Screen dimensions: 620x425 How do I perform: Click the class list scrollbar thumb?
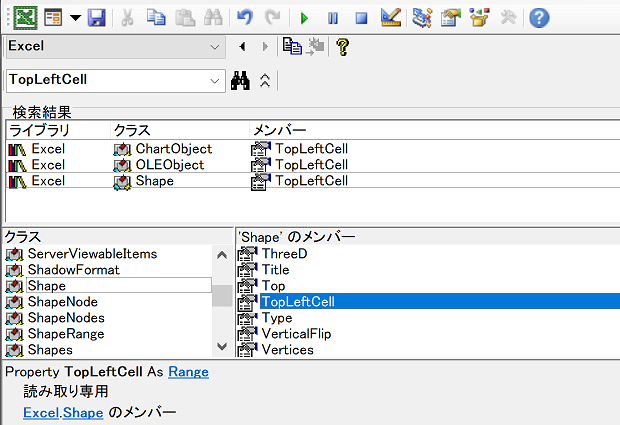pos(222,296)
